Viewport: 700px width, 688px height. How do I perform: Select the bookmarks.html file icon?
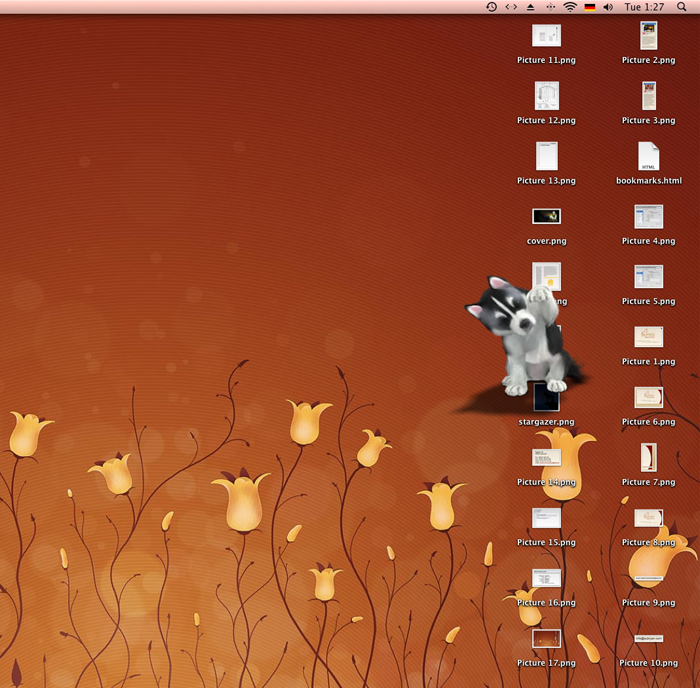(x=649, y=157)
